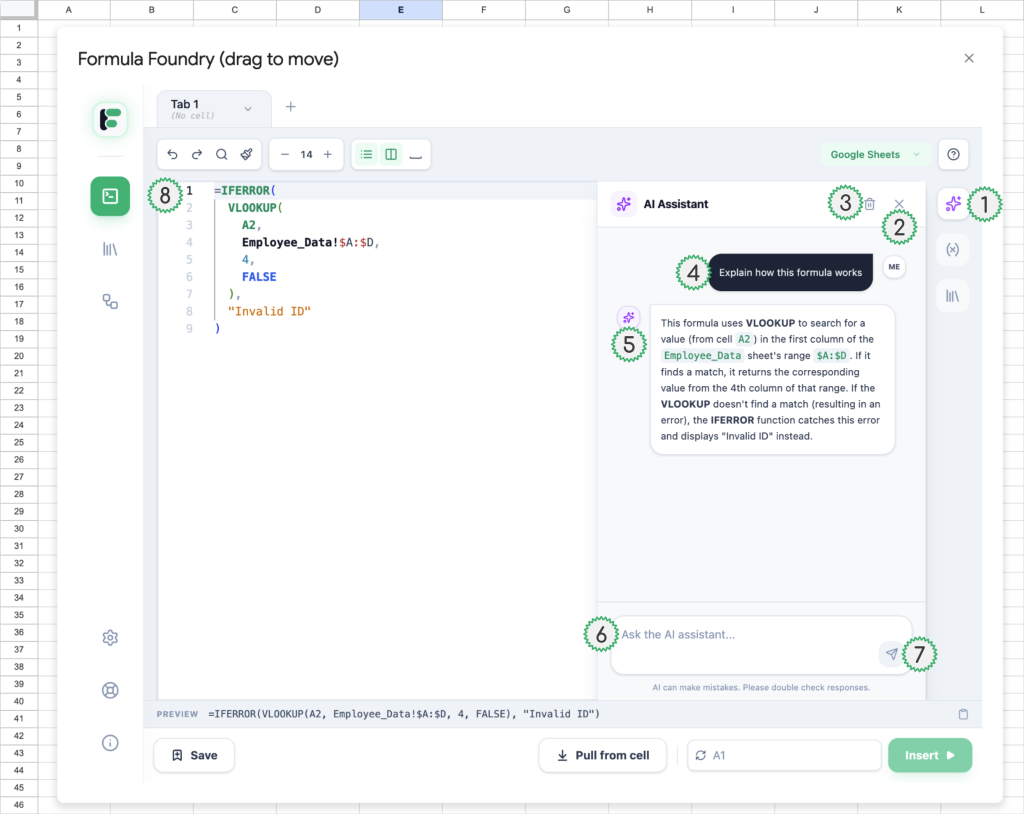This screenshot has height=814, width=1024.
Task: Send the message with the paper plane icon
Action: click(891, 654)
